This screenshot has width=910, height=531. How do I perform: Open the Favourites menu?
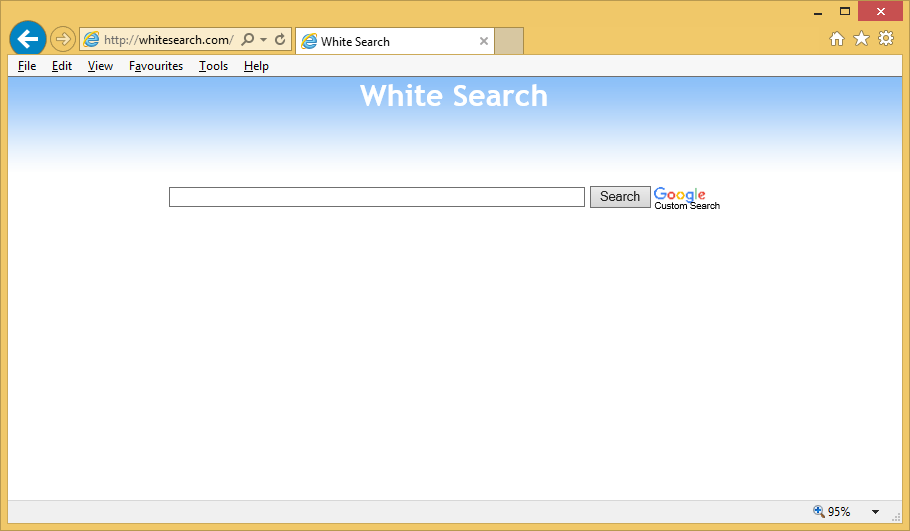(156, 66)
